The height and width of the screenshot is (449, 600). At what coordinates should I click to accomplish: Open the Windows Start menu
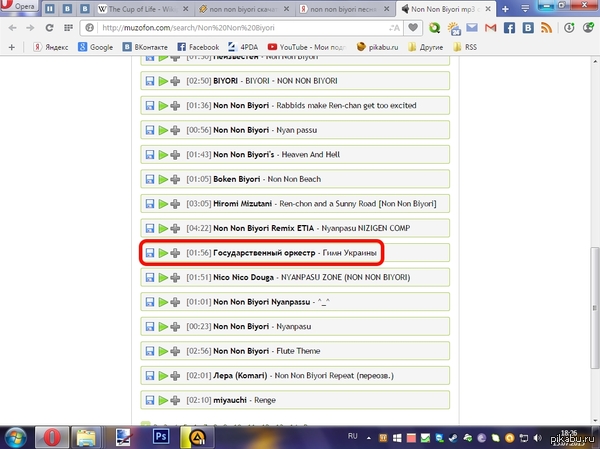point(17,437)
